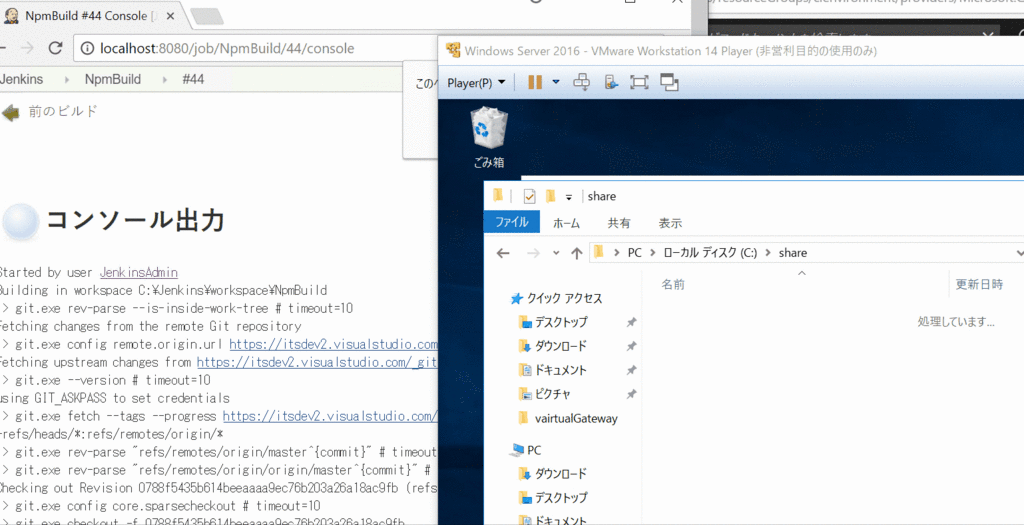Unpin デスクトップ with its pin icon
The width and height of the screenshot is (1024, 525).
[x=631, y=323]
